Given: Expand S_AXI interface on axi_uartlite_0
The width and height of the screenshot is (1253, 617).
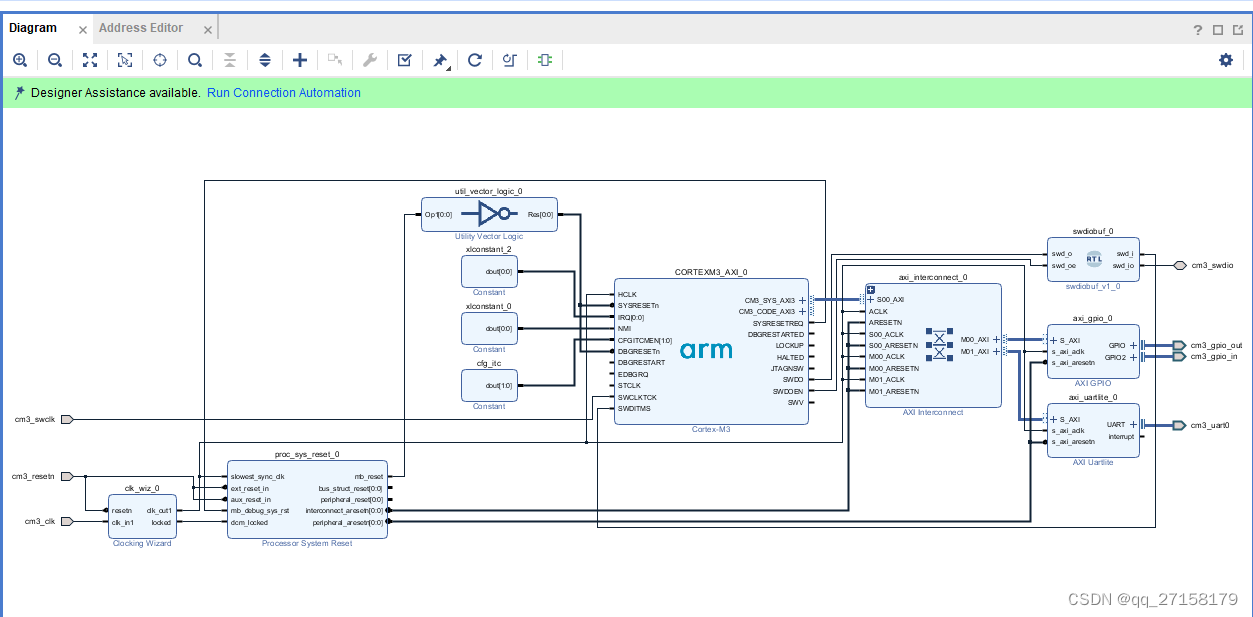Looking at the screenshot, I should (x=1053, y=419).
